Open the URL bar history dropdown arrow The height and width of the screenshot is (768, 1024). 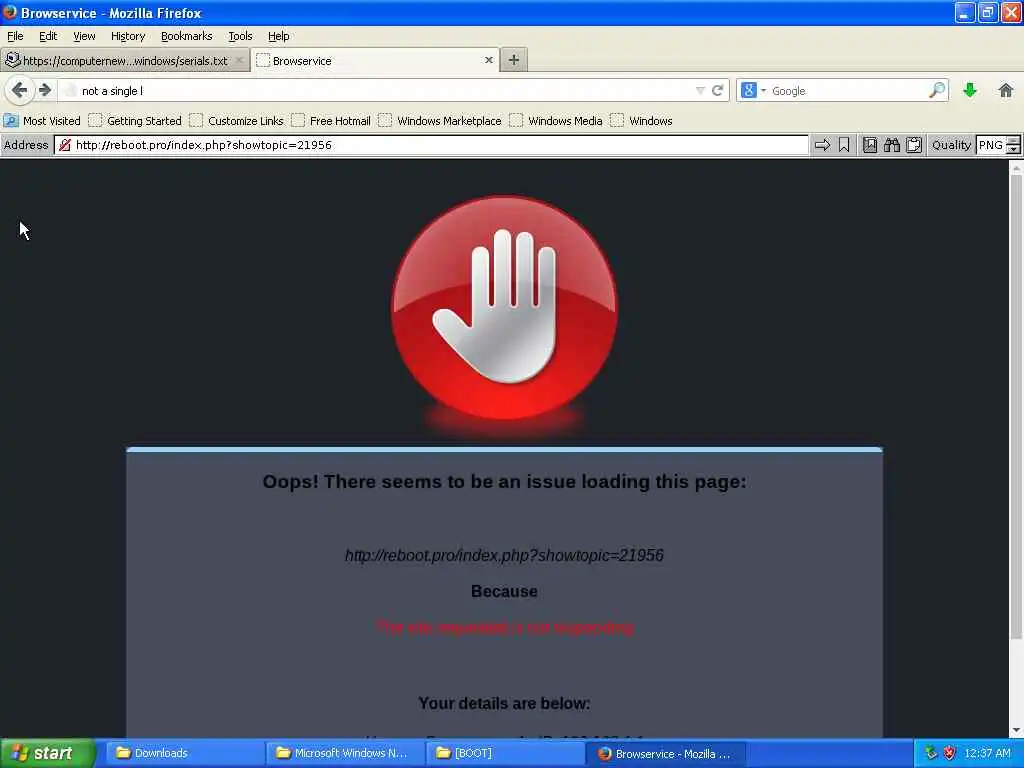point(700,91)
